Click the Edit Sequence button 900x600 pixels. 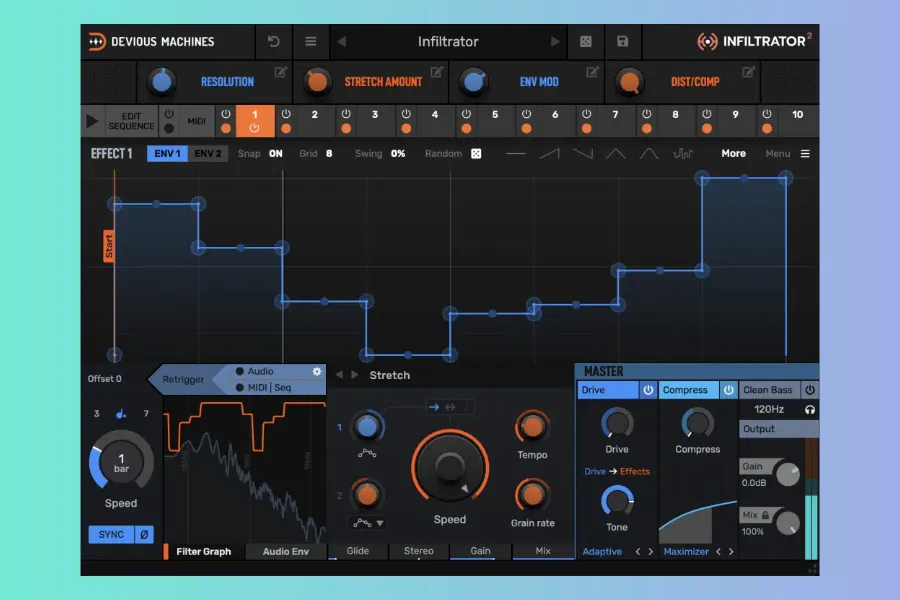click(x=131, y=121)
